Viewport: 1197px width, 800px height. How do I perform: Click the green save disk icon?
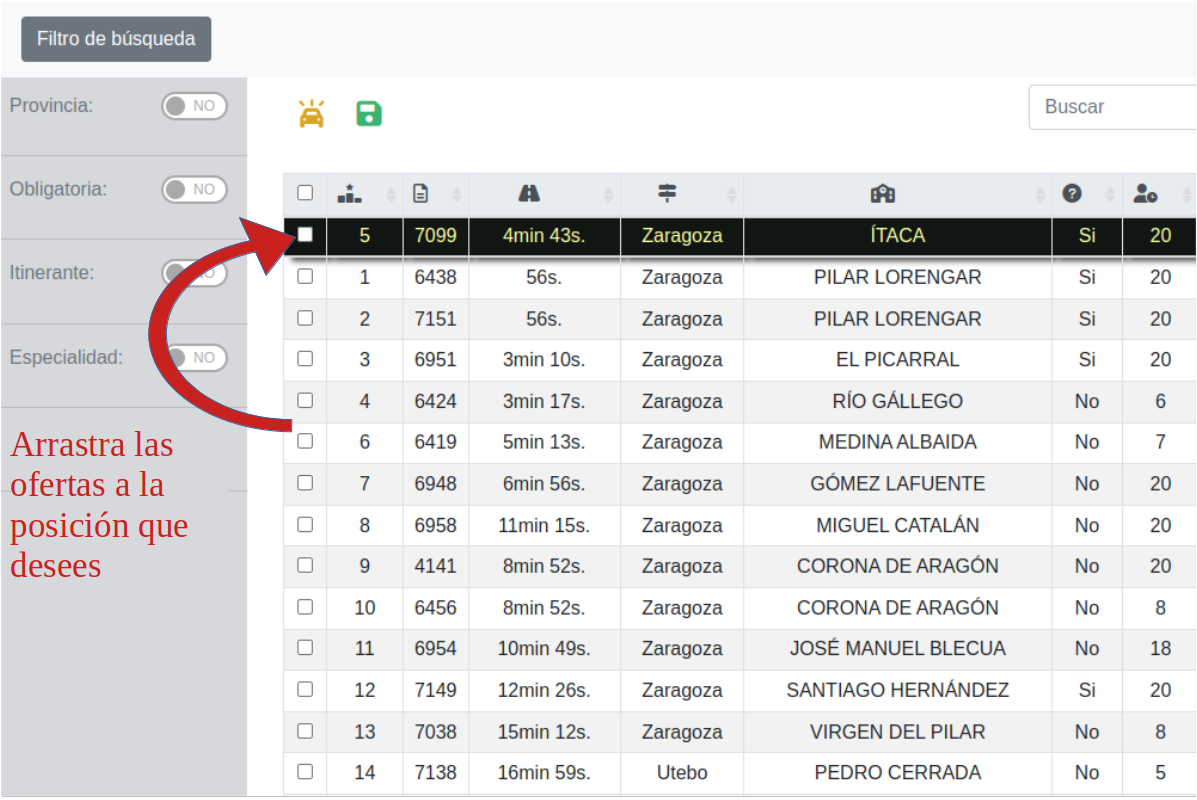[369, 113]
